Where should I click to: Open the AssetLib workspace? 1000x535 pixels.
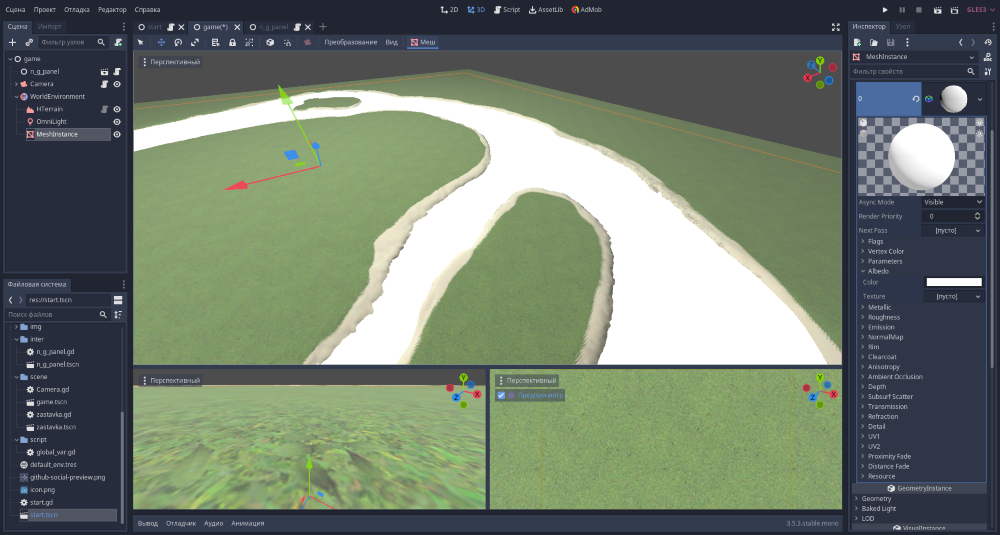tap(545, 9)
